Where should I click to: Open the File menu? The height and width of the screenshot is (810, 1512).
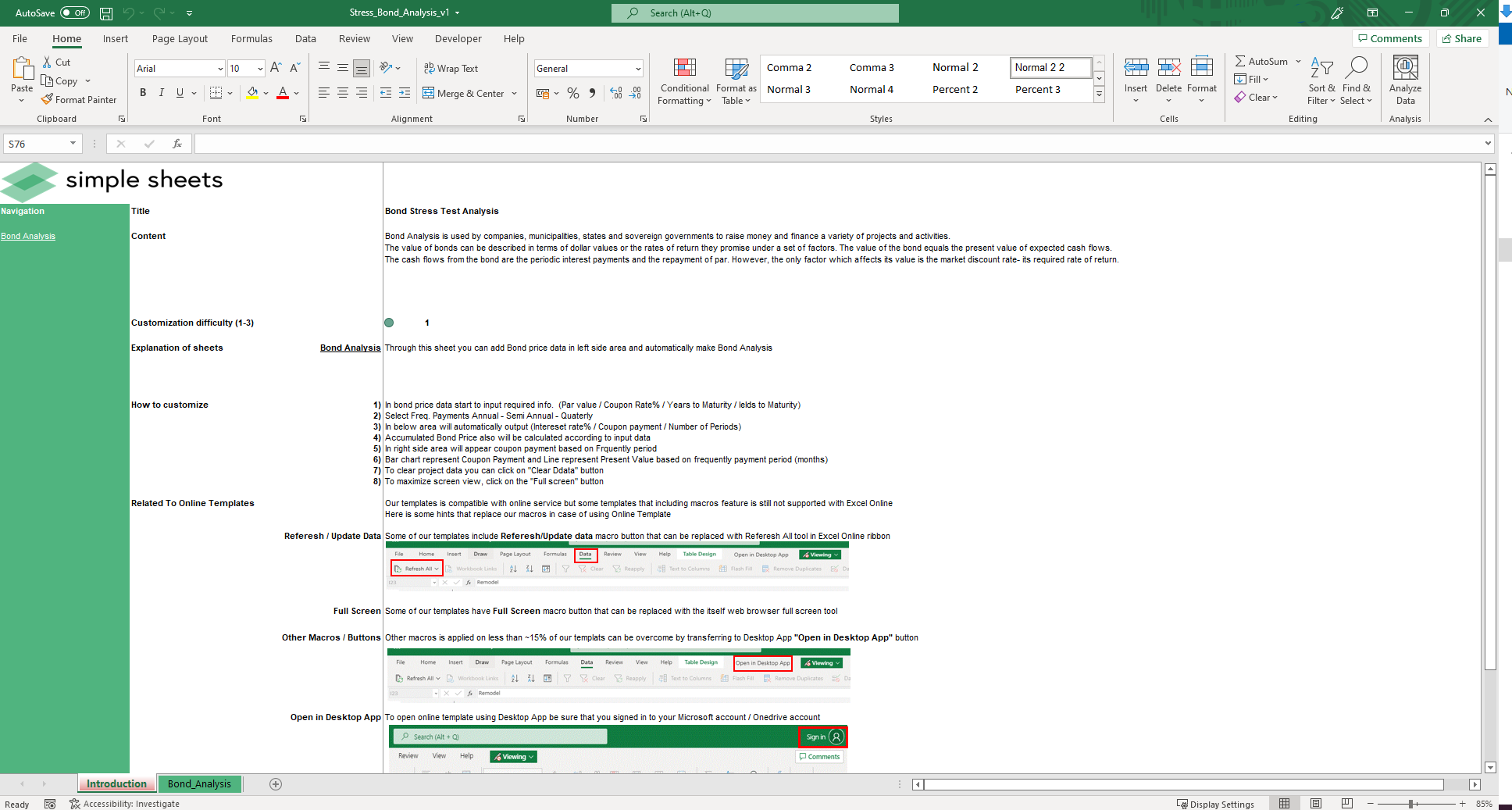(20, 38)
